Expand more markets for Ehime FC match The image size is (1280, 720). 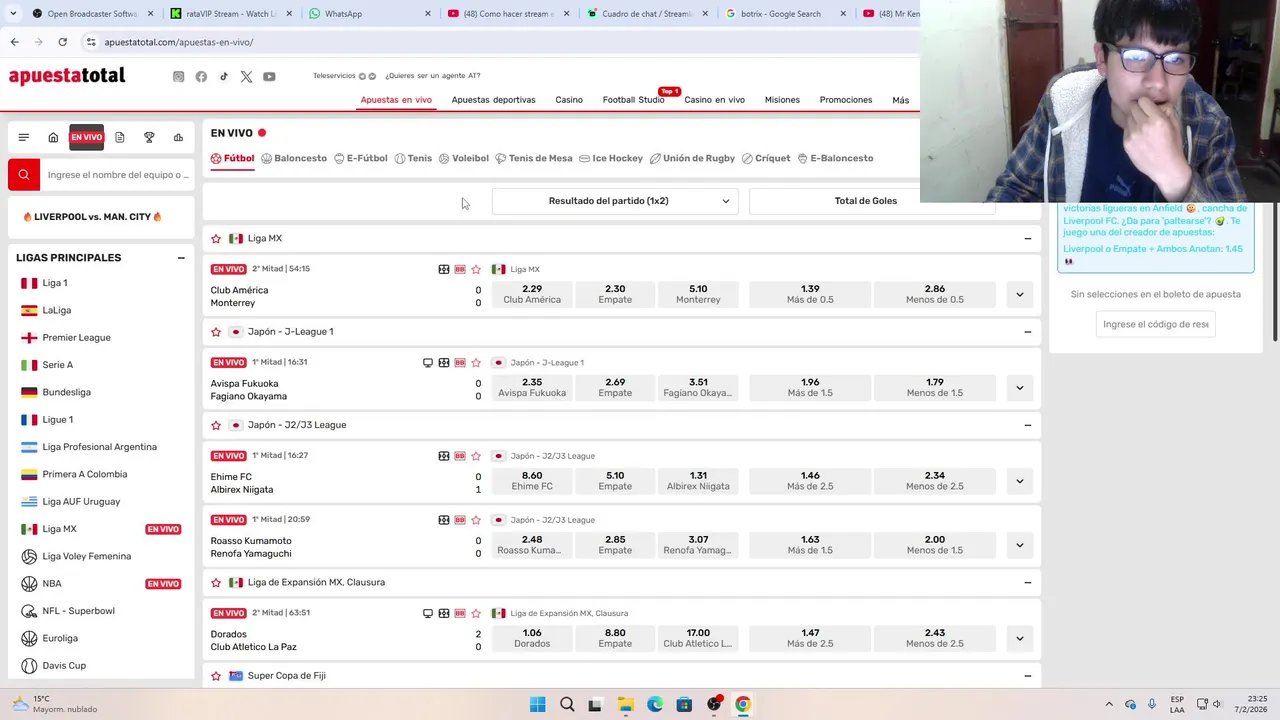tap(1019, 481)
